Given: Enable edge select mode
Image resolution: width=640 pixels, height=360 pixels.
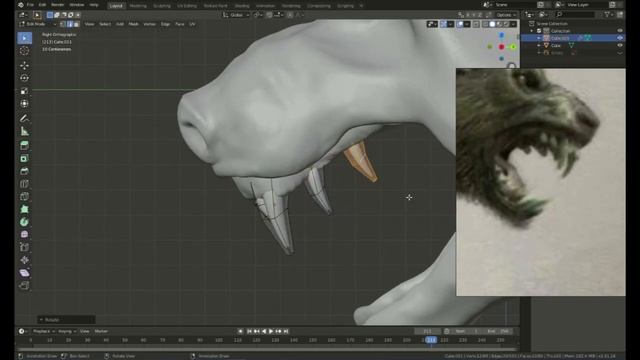Looking at the screenshot, I should pyautogui.click(x=70, y=24).
